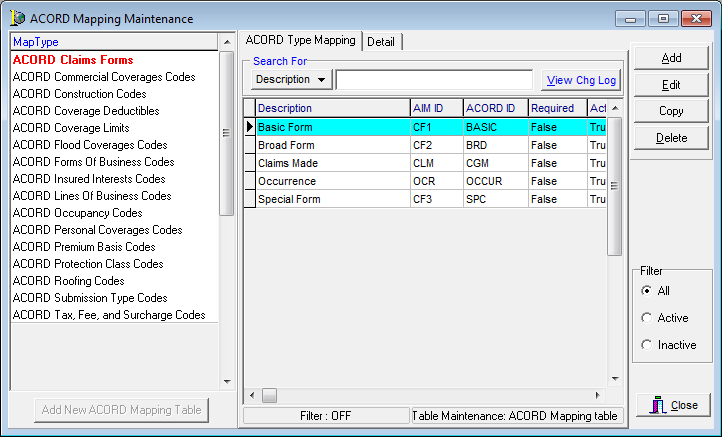The image size is (722, 437).
Task: Click the MapType list scroll up arrow
Action: tap(227, 42)
